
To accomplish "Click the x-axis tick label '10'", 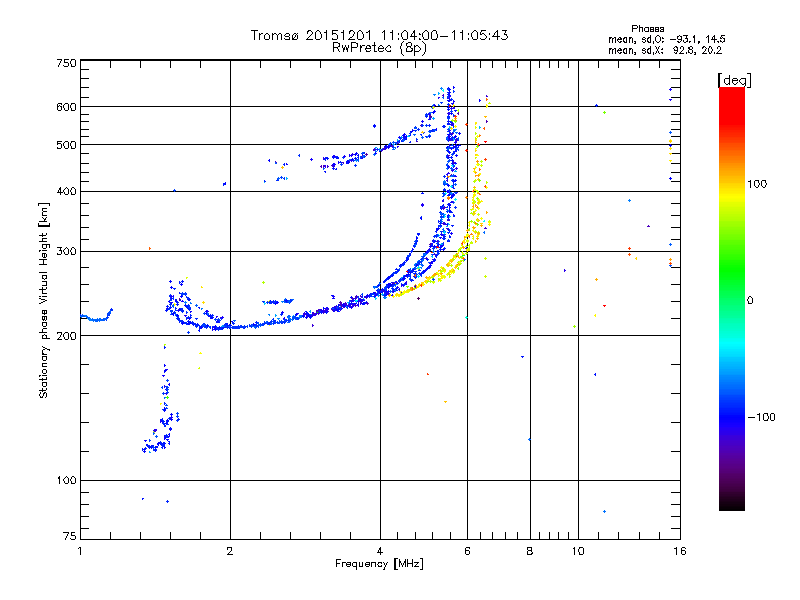I will coord(578,551).
